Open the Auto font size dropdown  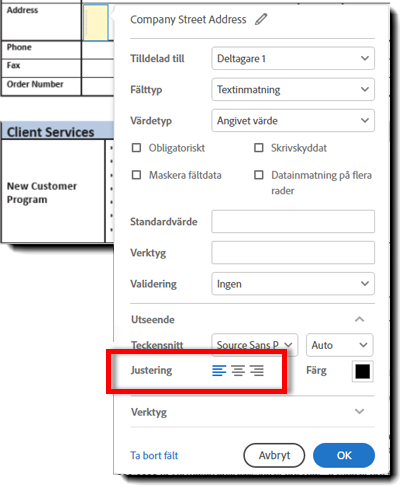(x=340, y=345)
